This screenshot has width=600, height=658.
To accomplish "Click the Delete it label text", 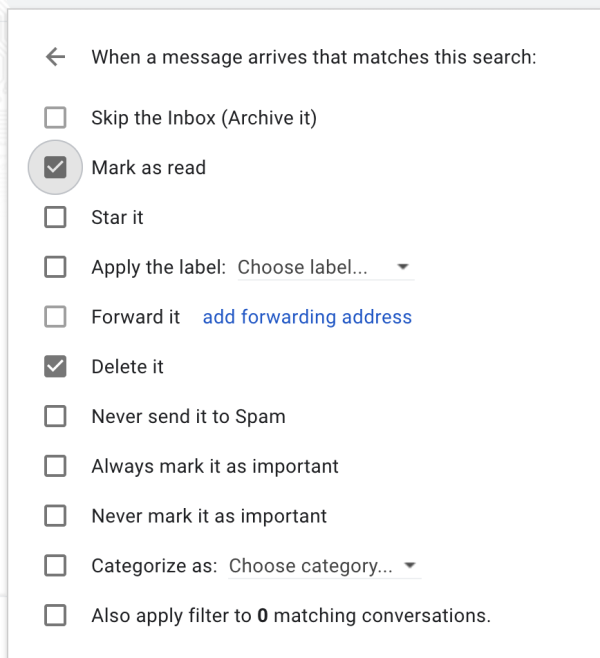I will click(127, 367).
